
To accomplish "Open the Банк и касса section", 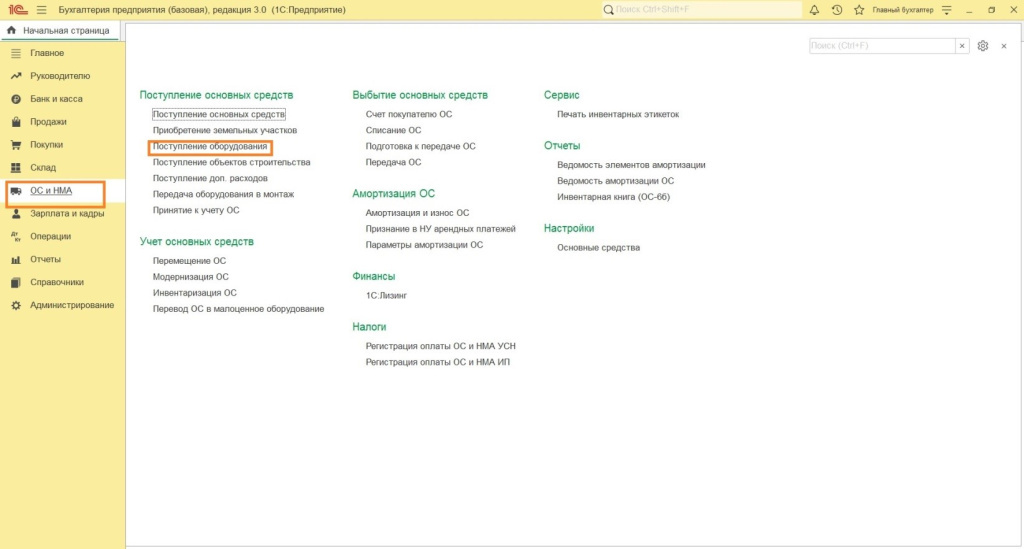I will [56, 99].
